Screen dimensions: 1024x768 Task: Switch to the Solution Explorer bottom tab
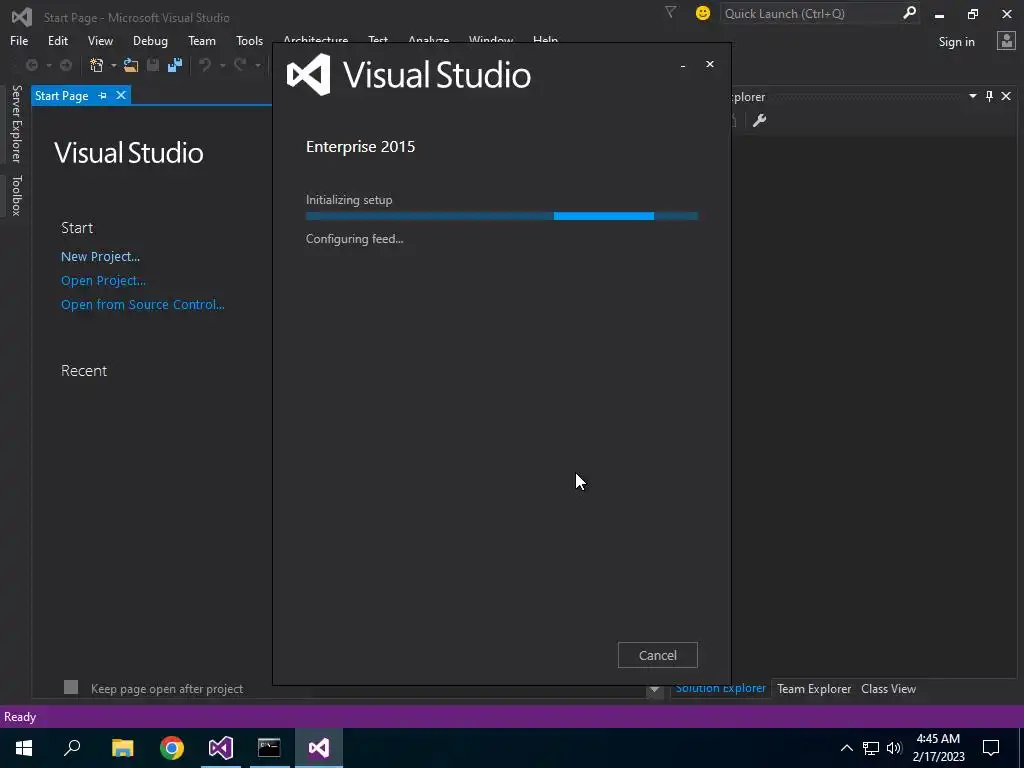click(x=720, y=688)
